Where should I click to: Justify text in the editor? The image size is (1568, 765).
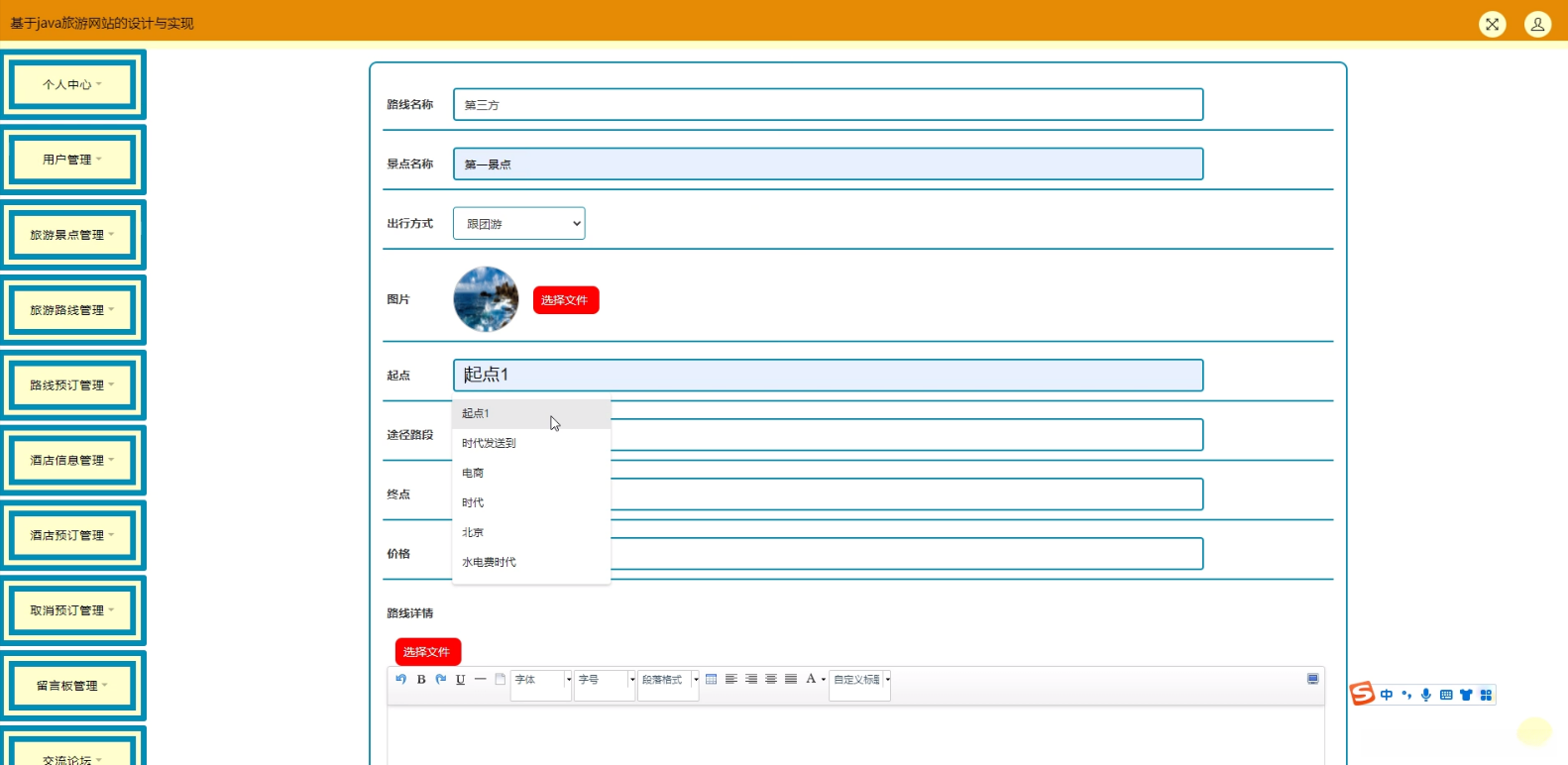click(x=791, y=679)
